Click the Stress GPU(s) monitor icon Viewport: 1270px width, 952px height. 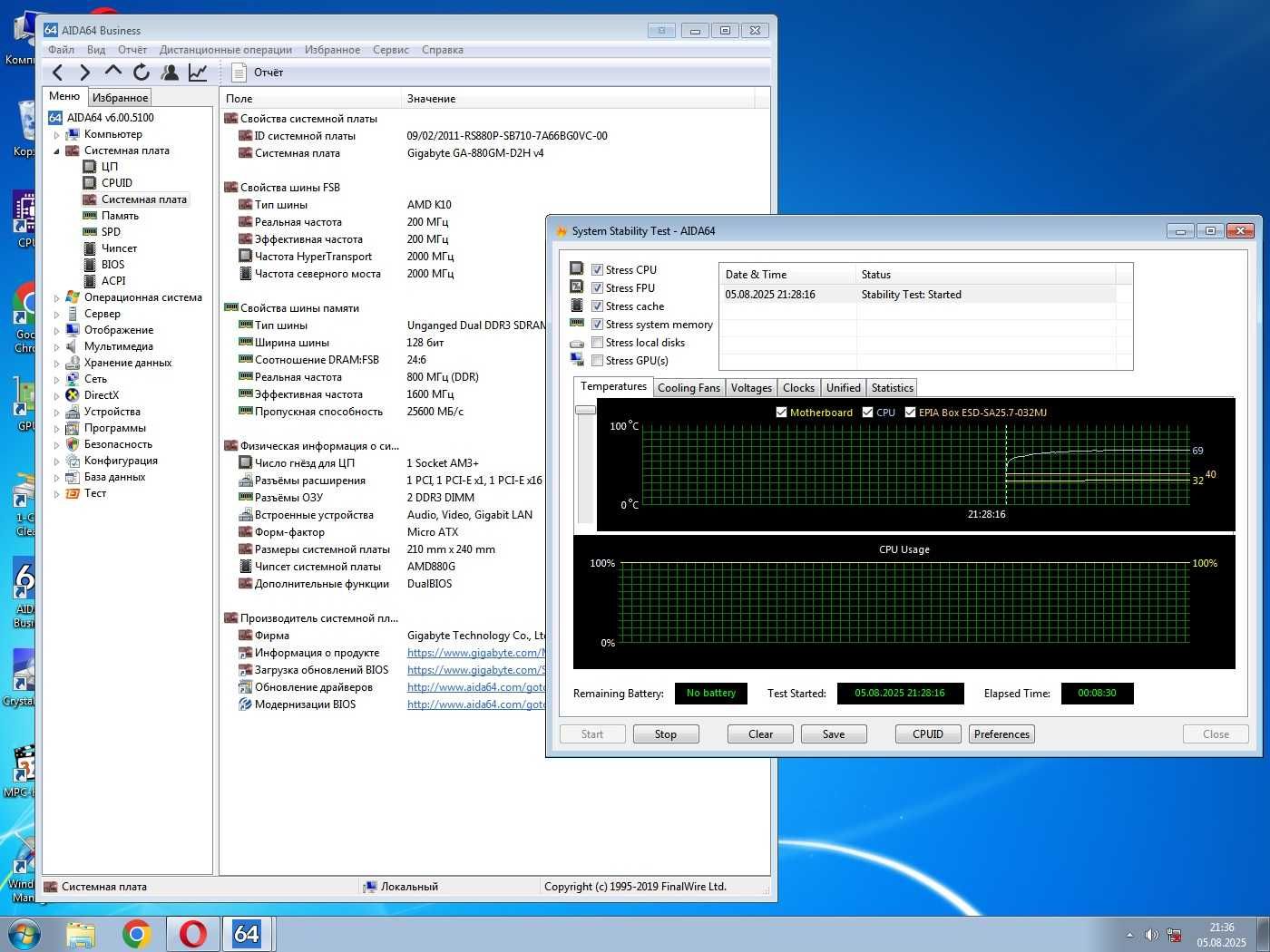click(577, 360)
